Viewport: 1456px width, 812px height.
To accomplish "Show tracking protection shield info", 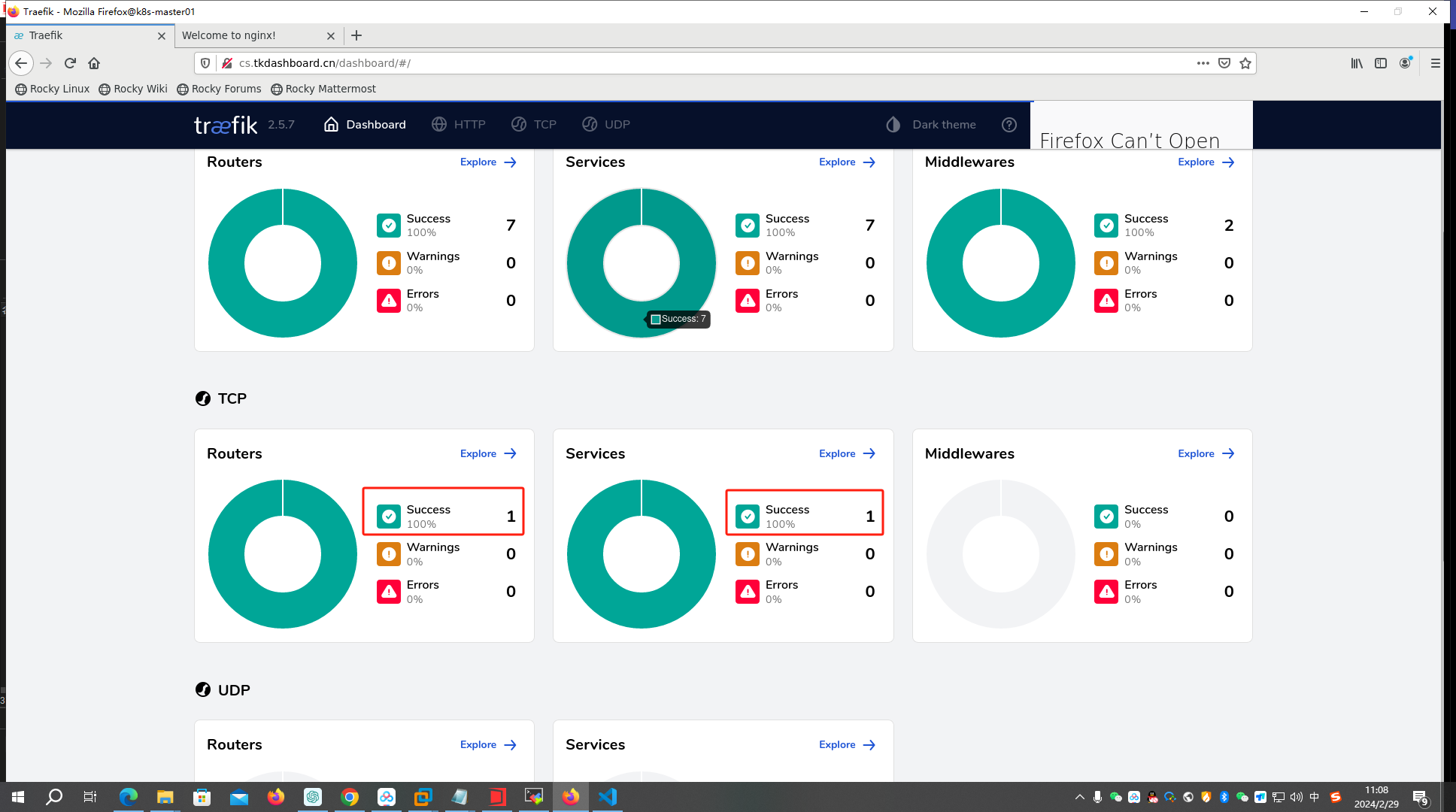I will (205, 63).
